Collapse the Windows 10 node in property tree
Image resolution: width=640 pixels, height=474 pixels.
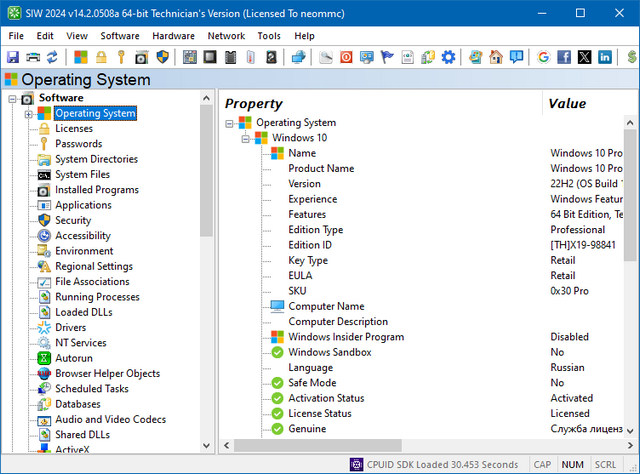point(246,138)
